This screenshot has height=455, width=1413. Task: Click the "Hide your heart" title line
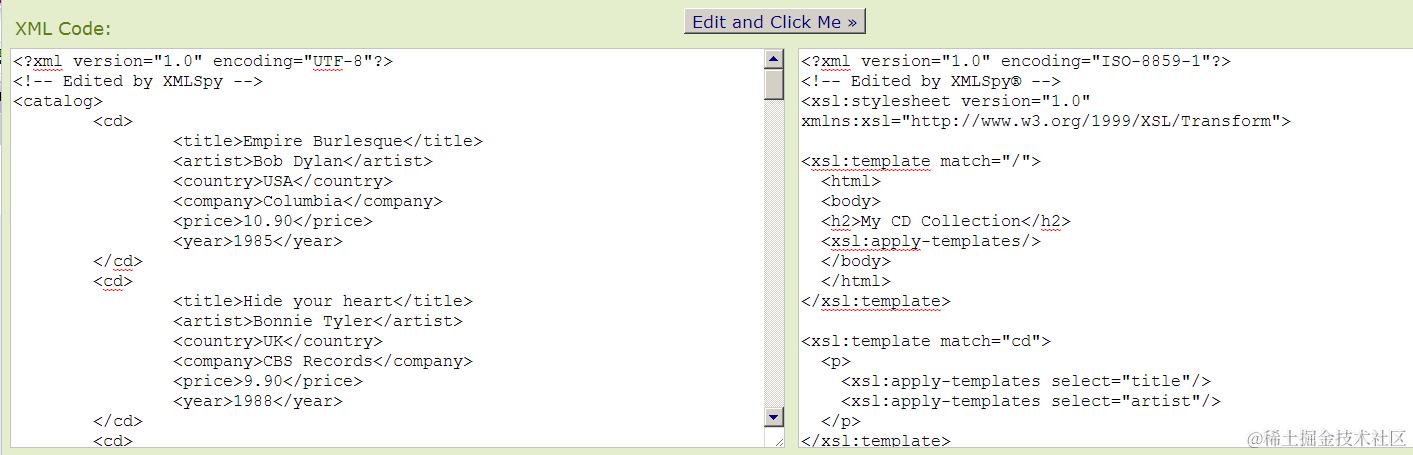click(x=322, y=301)
